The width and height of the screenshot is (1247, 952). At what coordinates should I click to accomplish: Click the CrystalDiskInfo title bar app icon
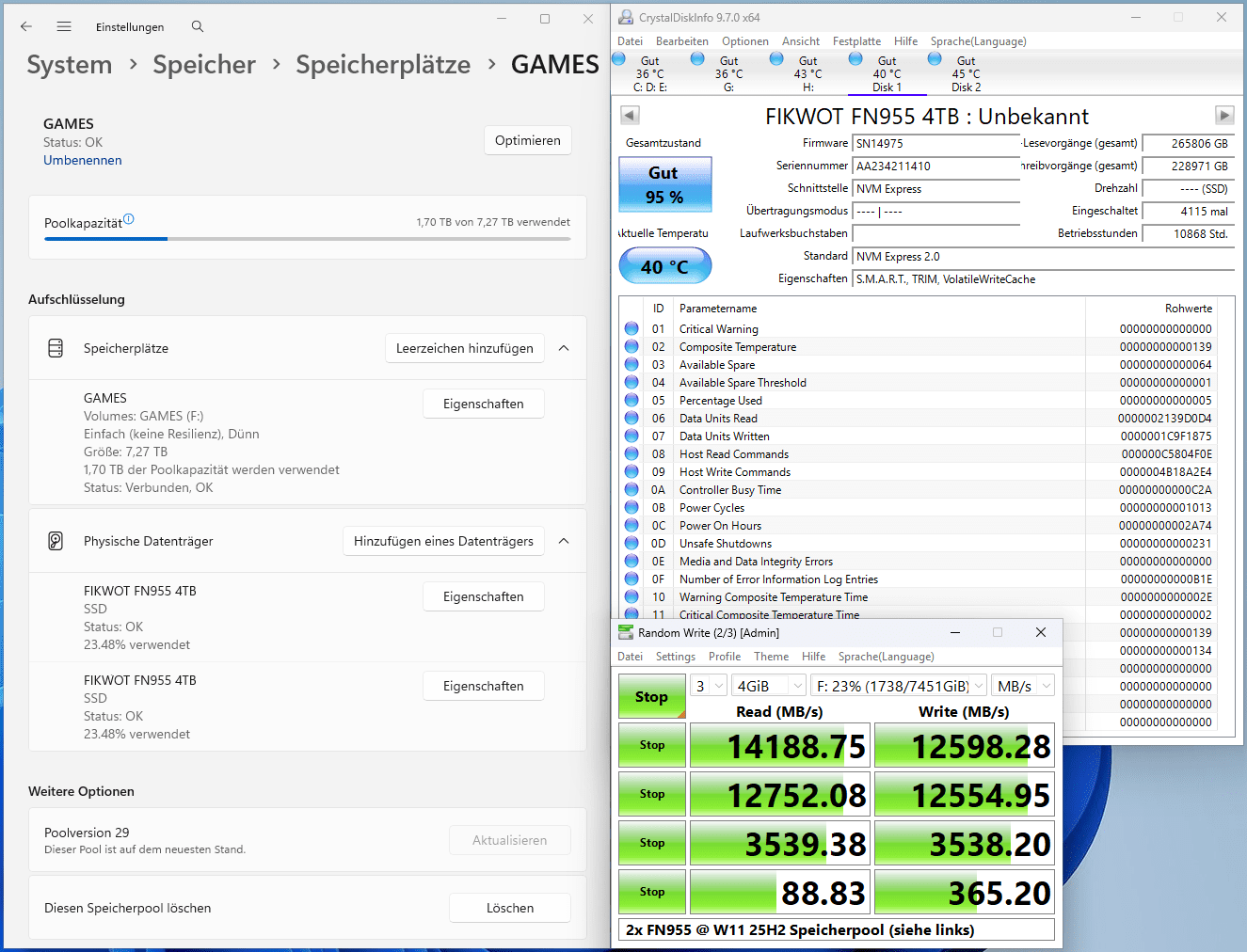[x=626, y=17]
